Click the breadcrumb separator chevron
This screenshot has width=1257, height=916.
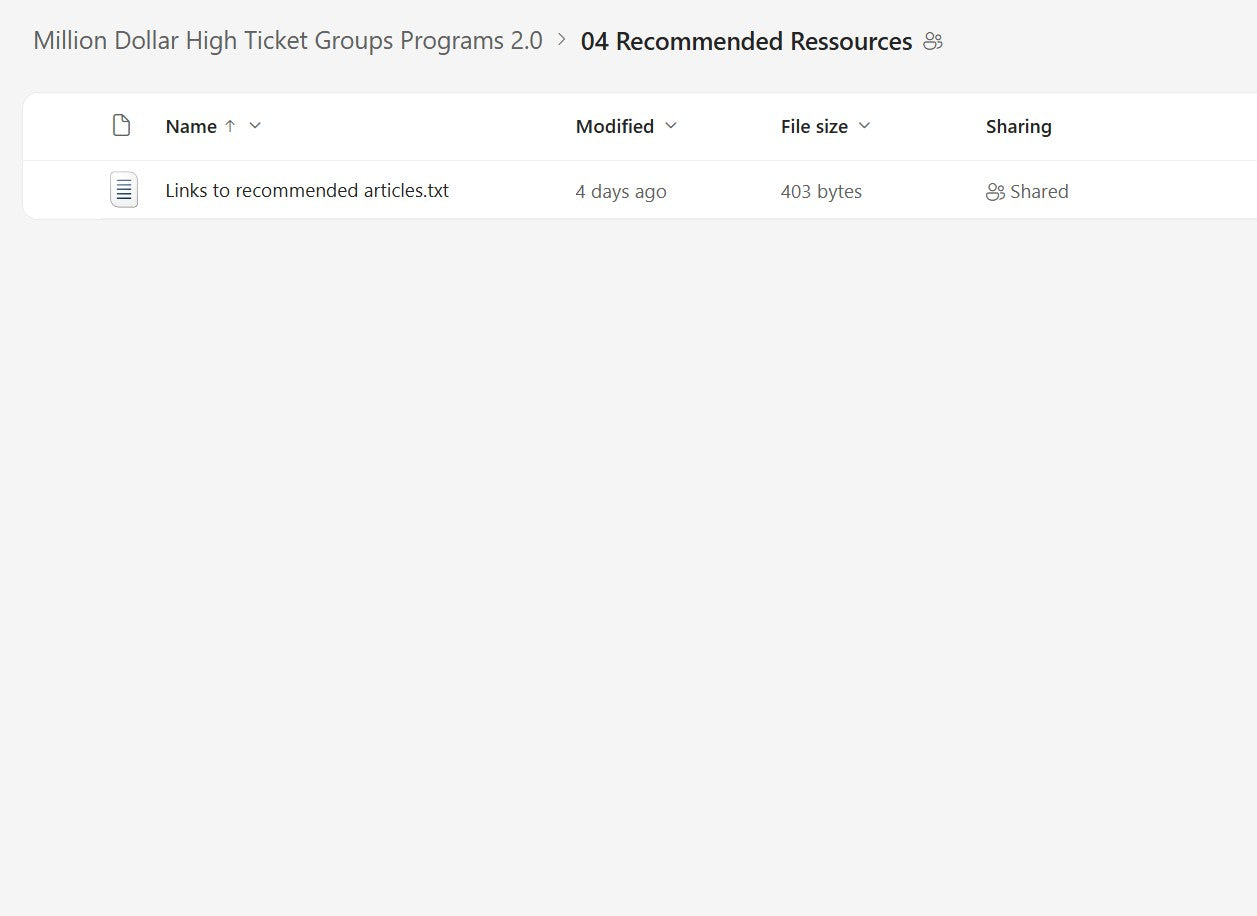click(562, 40)
